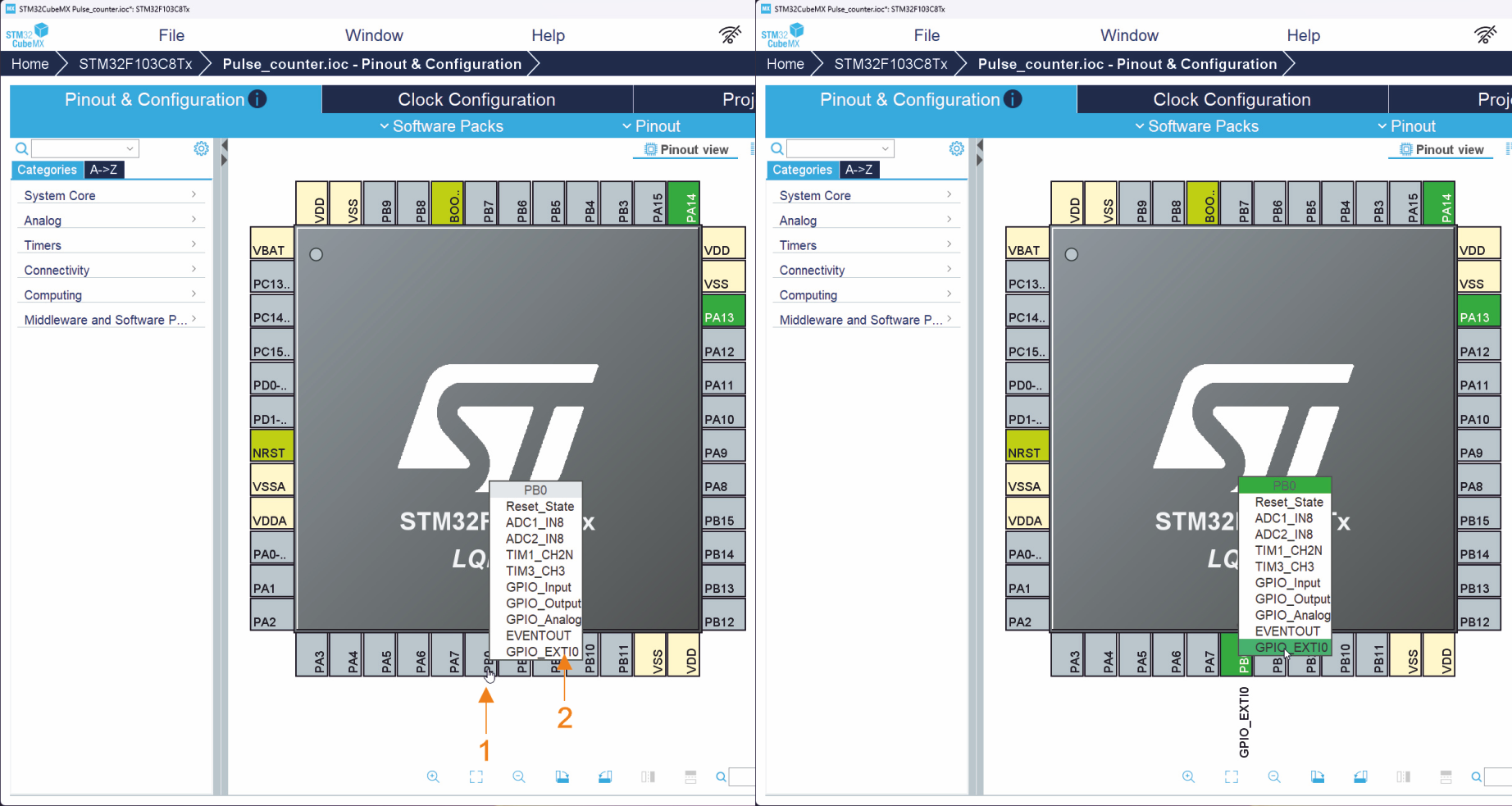
Task: Click info icon on left Pinout & Configuration
Action: pyautogui.click(x=257, y=99)
